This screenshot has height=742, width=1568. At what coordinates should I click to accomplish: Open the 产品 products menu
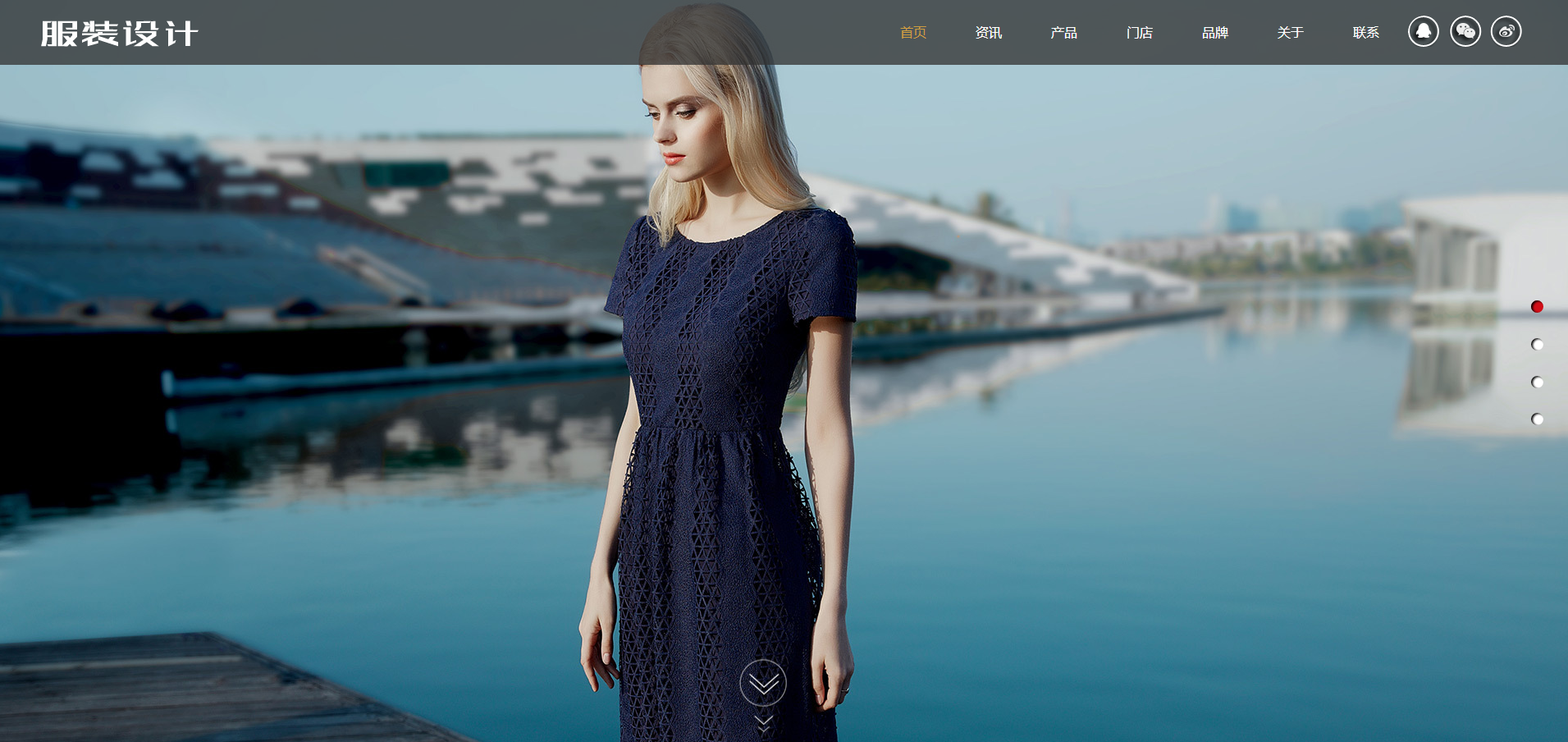click(x=1063, y=33)
